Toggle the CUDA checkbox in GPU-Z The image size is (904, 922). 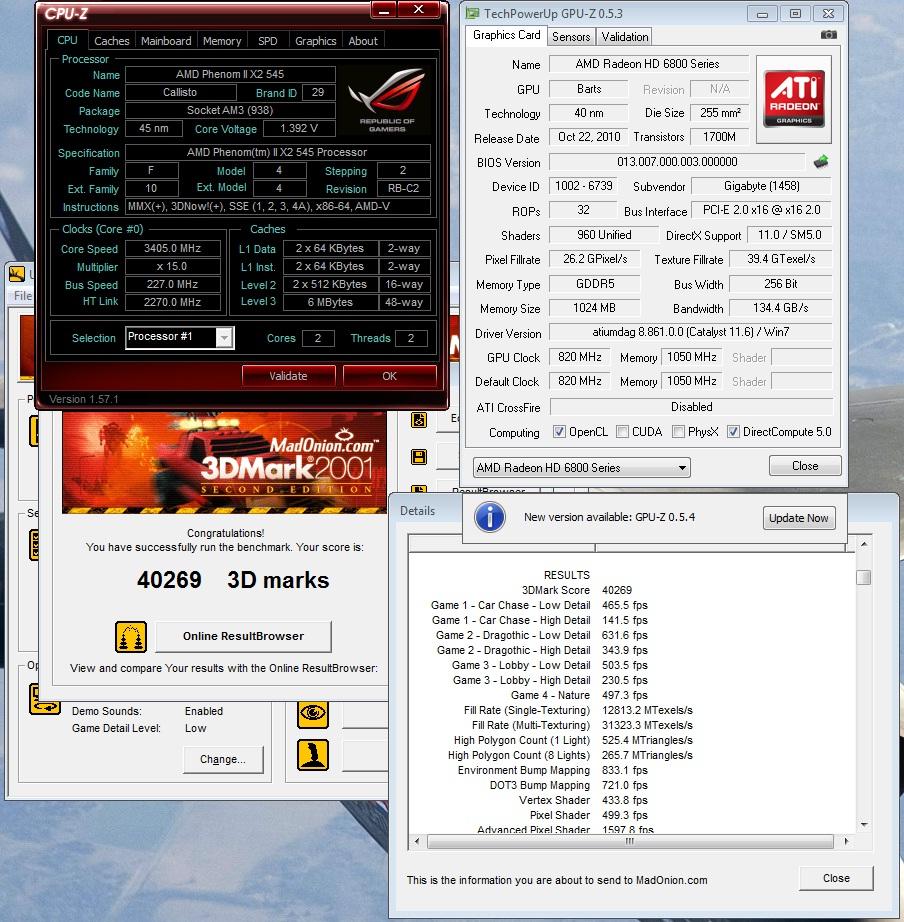[x=622, y=432]
